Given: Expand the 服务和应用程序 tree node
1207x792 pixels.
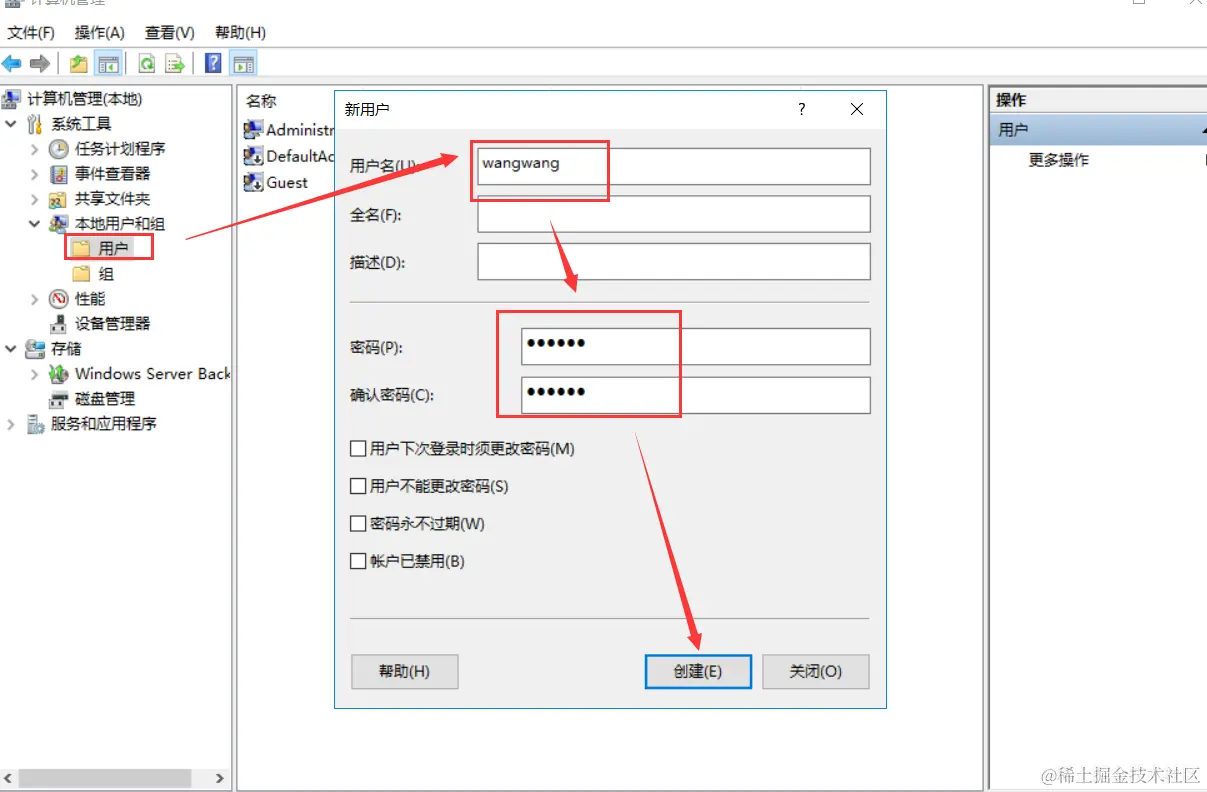Looking at the screenshot, I should click(11, 424).
